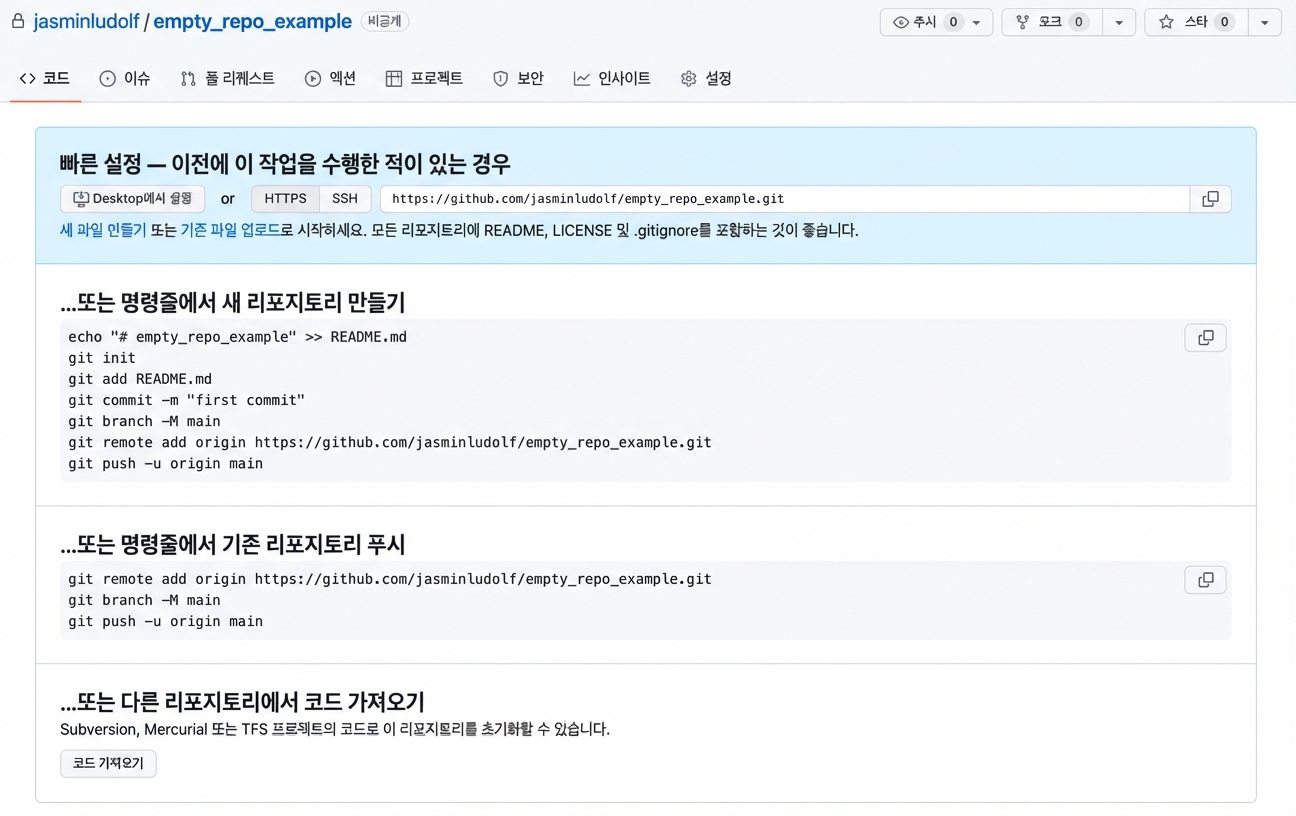The width and height of the screenshot is (1296, 816).
Task: Click the repository clone URL field
Action: pyautogui.click(x=785, y=199)
